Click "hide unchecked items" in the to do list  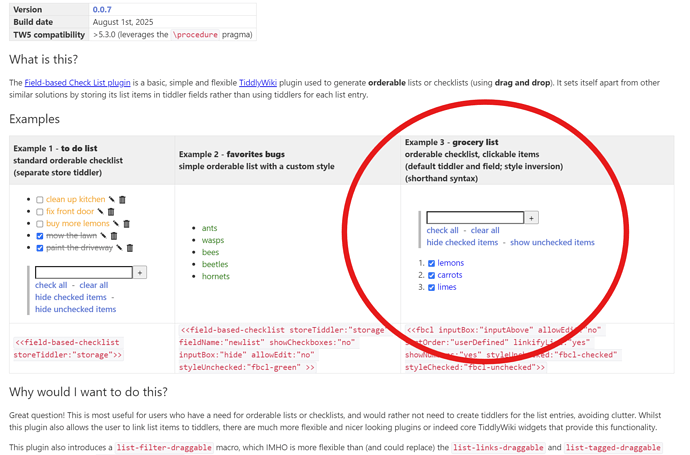coord(76,309)
